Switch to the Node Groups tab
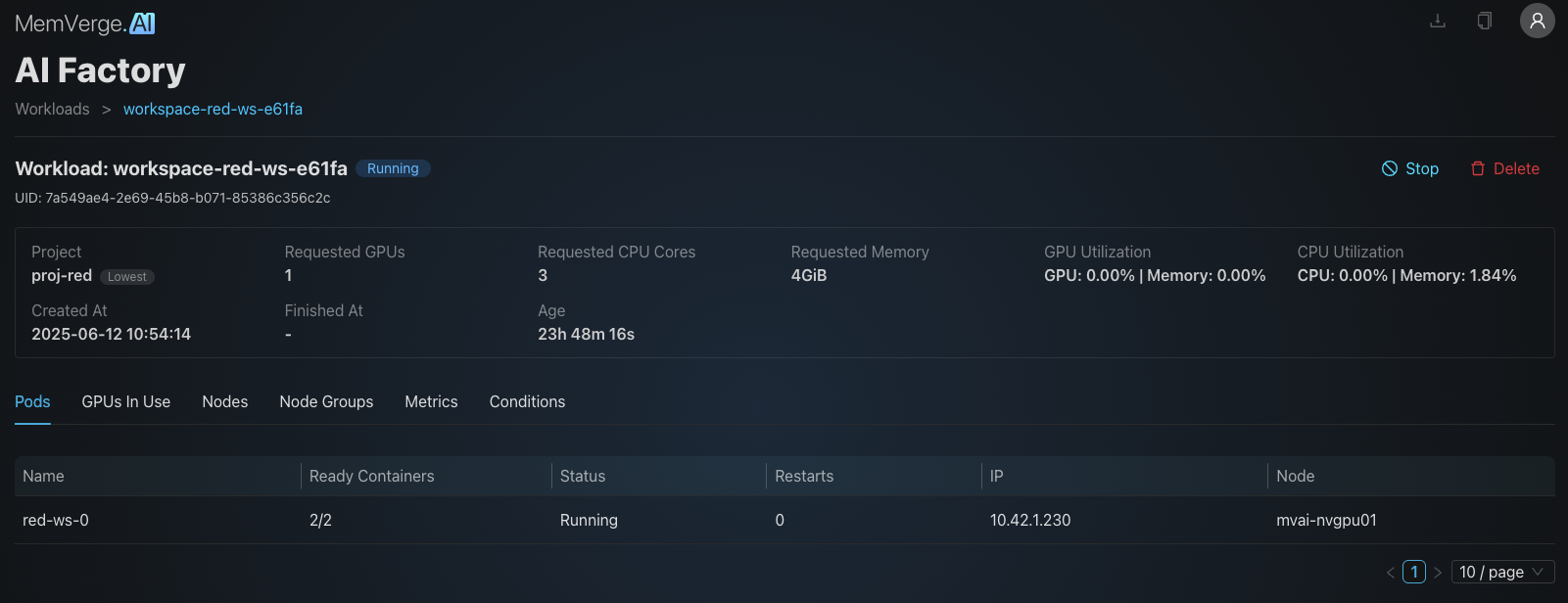This screenshot has width=1568, height=603. [326, 401]
